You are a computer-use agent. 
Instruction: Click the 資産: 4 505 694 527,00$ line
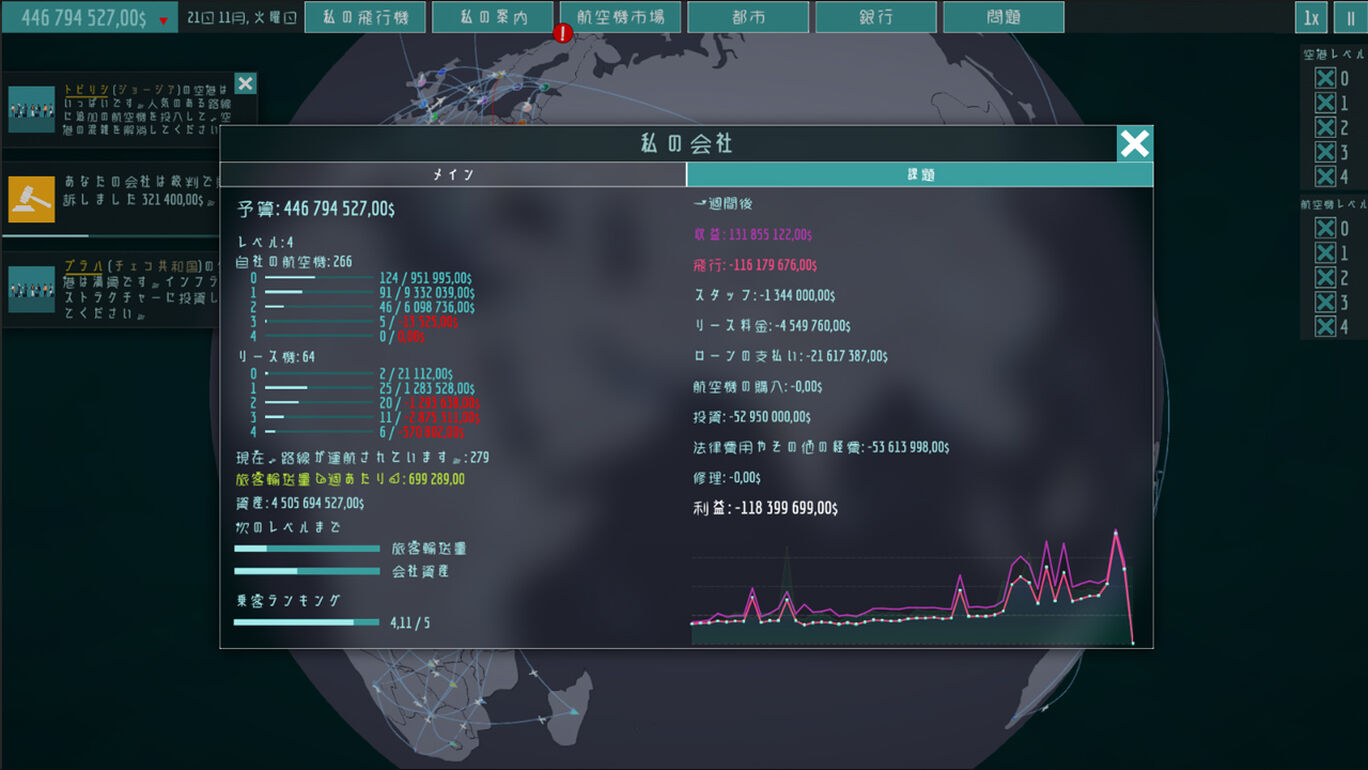tap(300, 503)
